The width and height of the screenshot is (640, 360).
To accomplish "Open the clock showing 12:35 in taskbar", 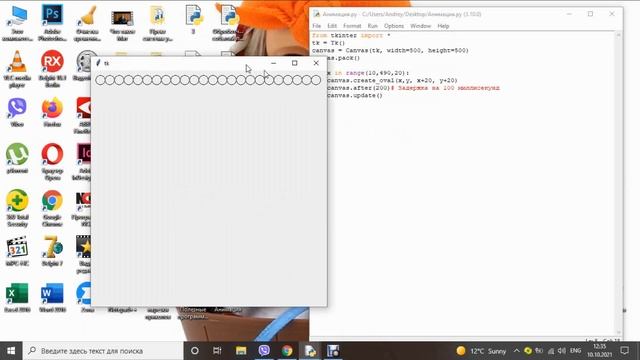I will 600,351.
